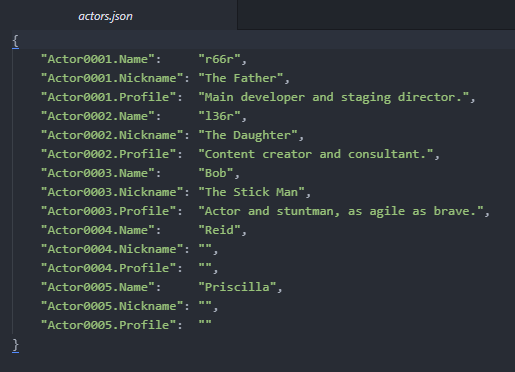Click the key "Actor0004.Profile"
The width and height of the screenshot is (515, 372).
click(x=108, y=268)
